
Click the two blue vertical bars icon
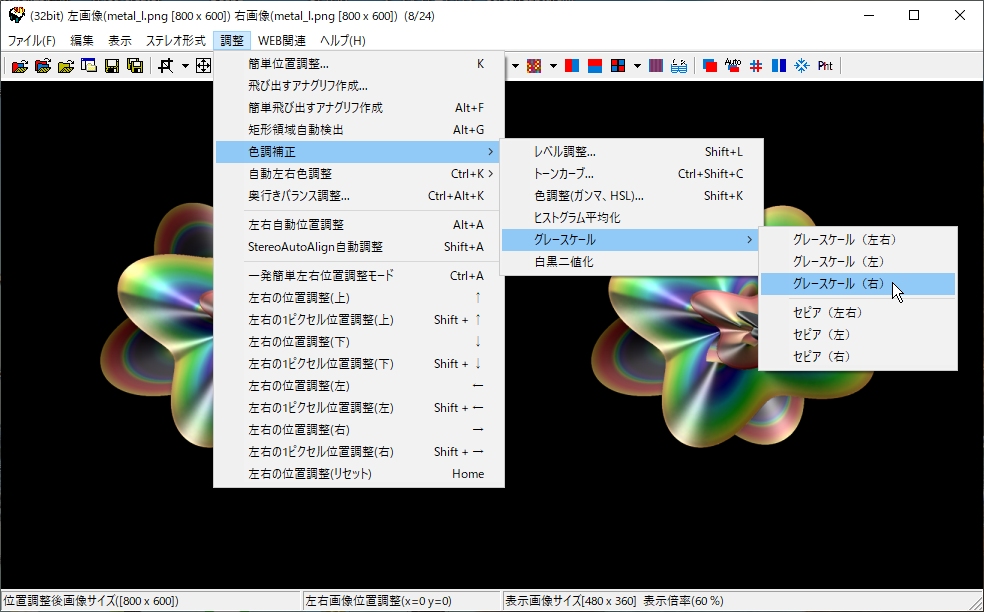click(779, 66)
